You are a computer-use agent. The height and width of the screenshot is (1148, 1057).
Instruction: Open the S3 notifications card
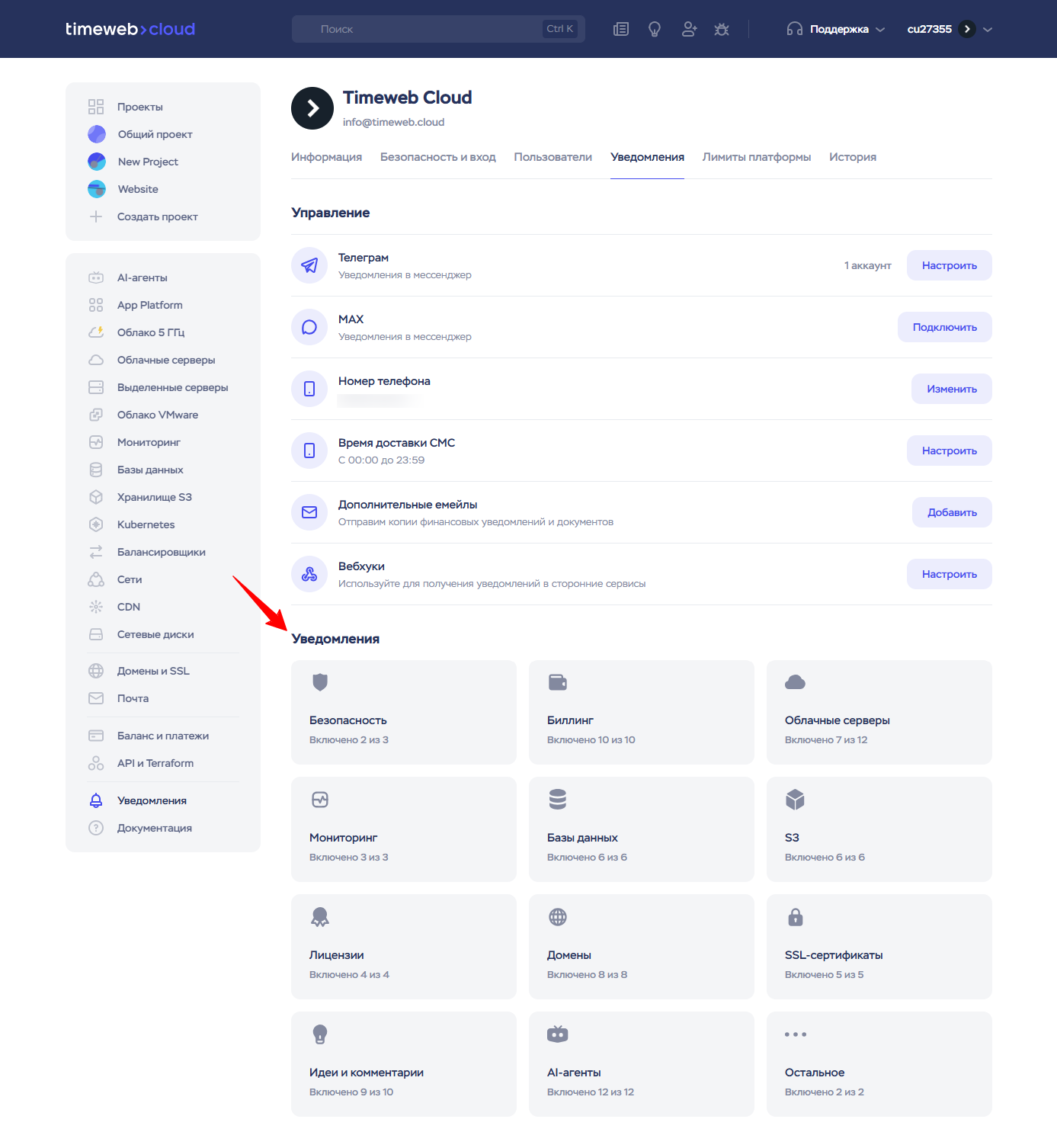point(879,829)
